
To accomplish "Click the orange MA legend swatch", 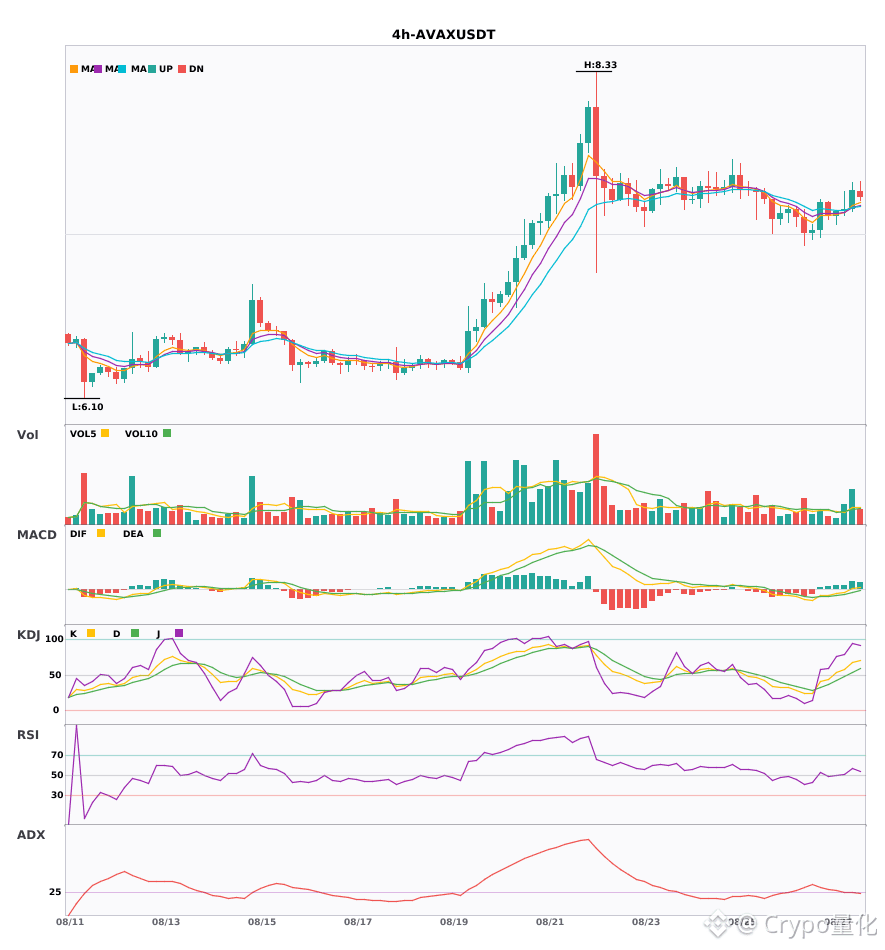I will [74, 69].
